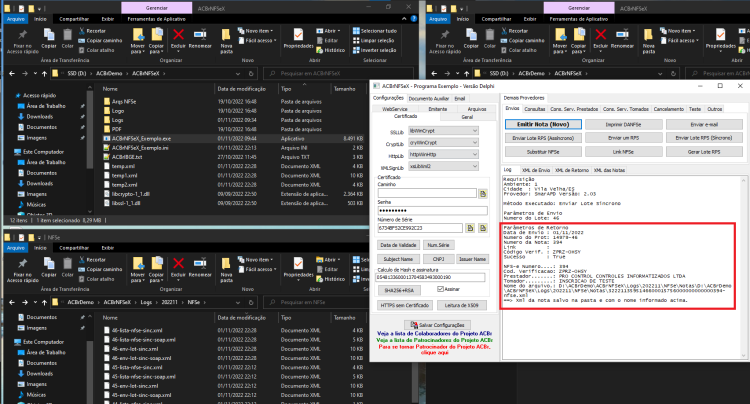Open the CryptLib dropdown

[474, 142]
